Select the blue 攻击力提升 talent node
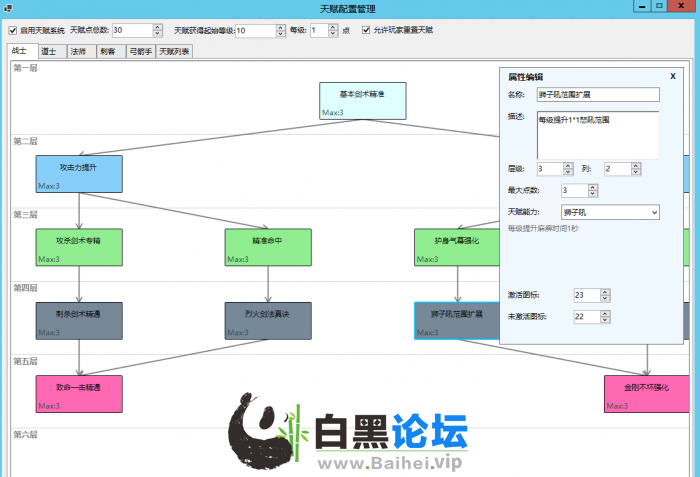The width and height of the screenshot is (700, 477). (78, 172)
